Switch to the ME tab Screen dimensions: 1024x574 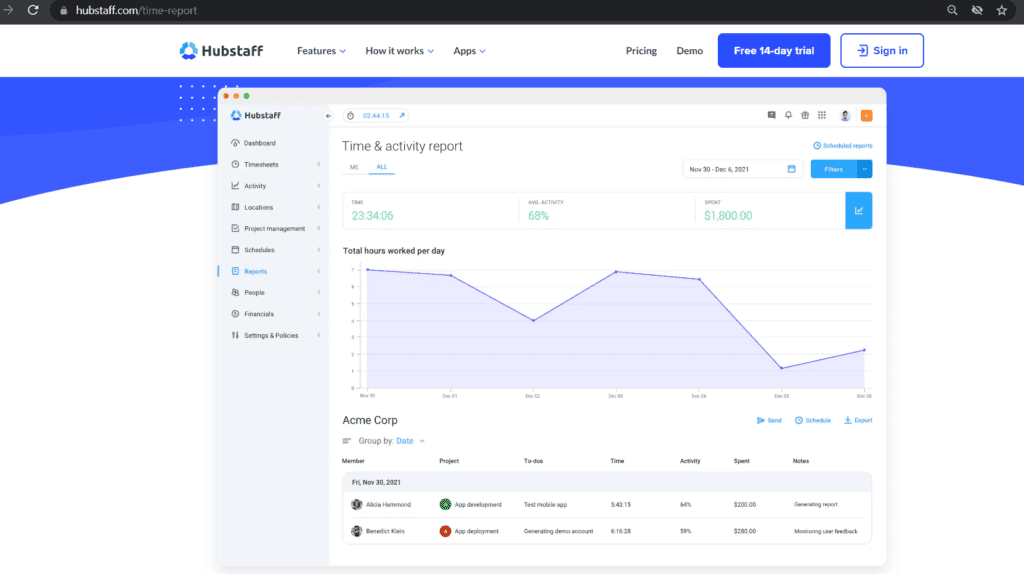tap(354, 167)
